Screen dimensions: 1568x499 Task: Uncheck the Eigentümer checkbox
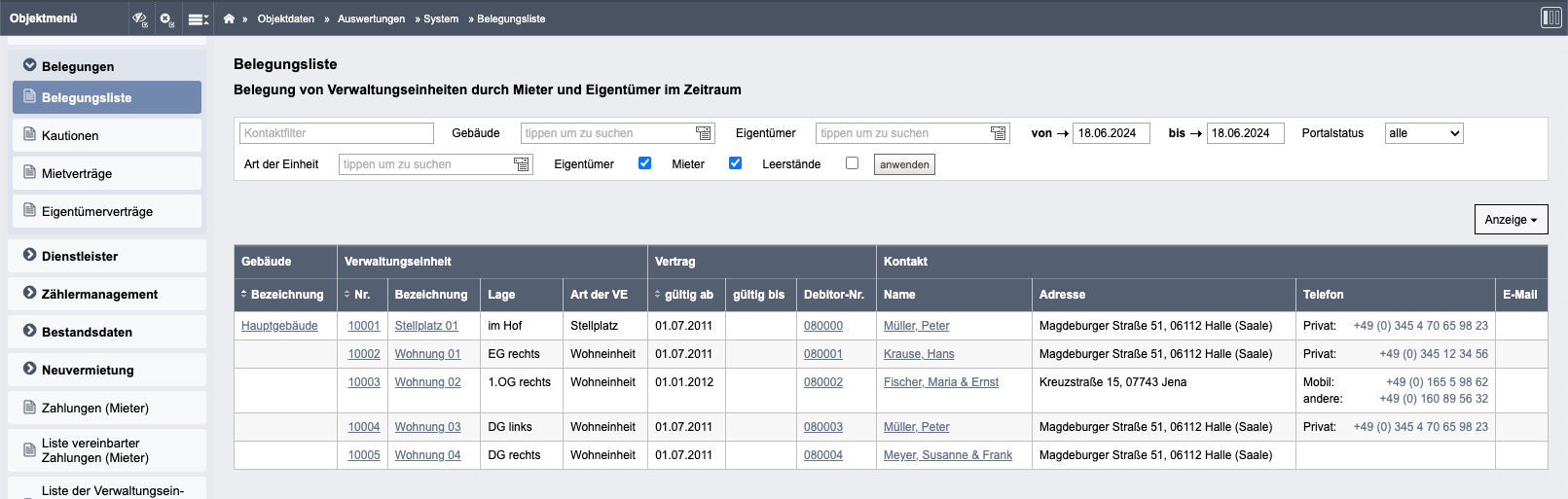click(x=644, y=163)
